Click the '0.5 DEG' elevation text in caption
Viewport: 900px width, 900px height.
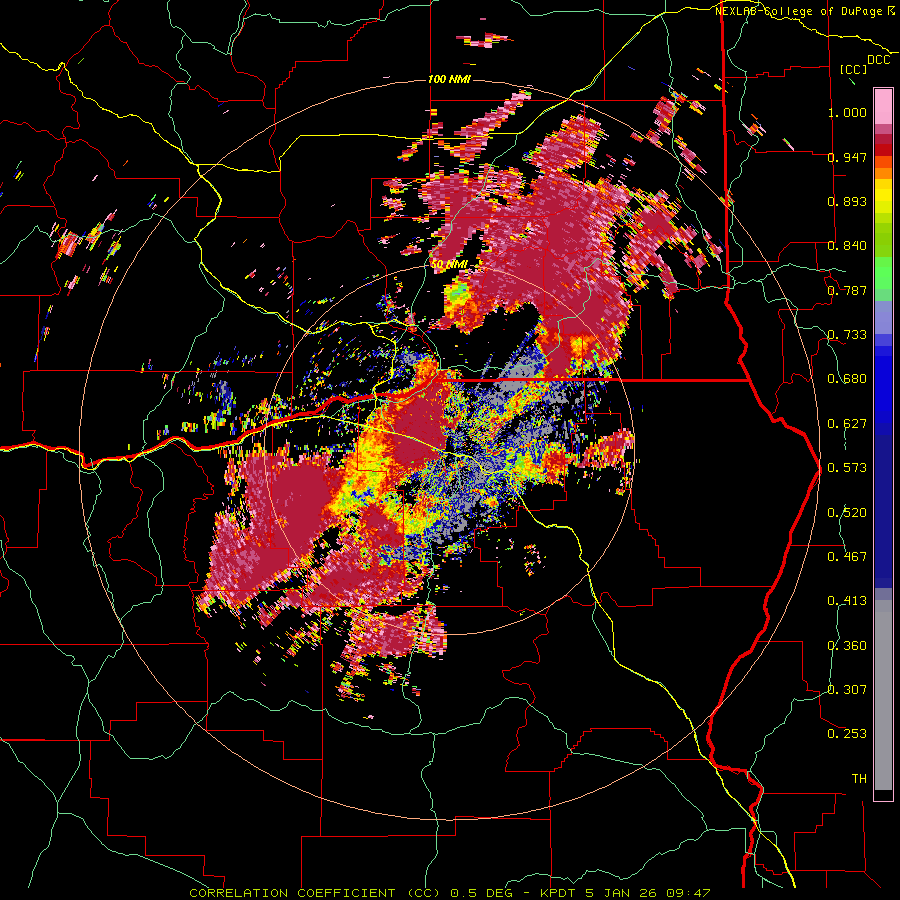point(482,893)
